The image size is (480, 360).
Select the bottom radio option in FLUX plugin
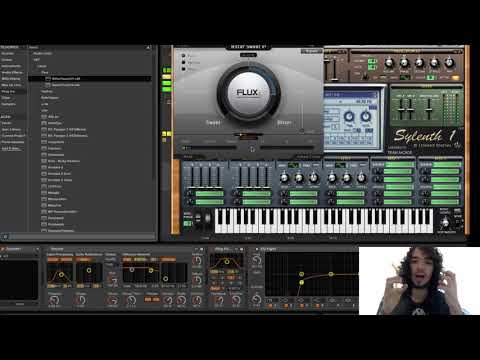(183, 69)
